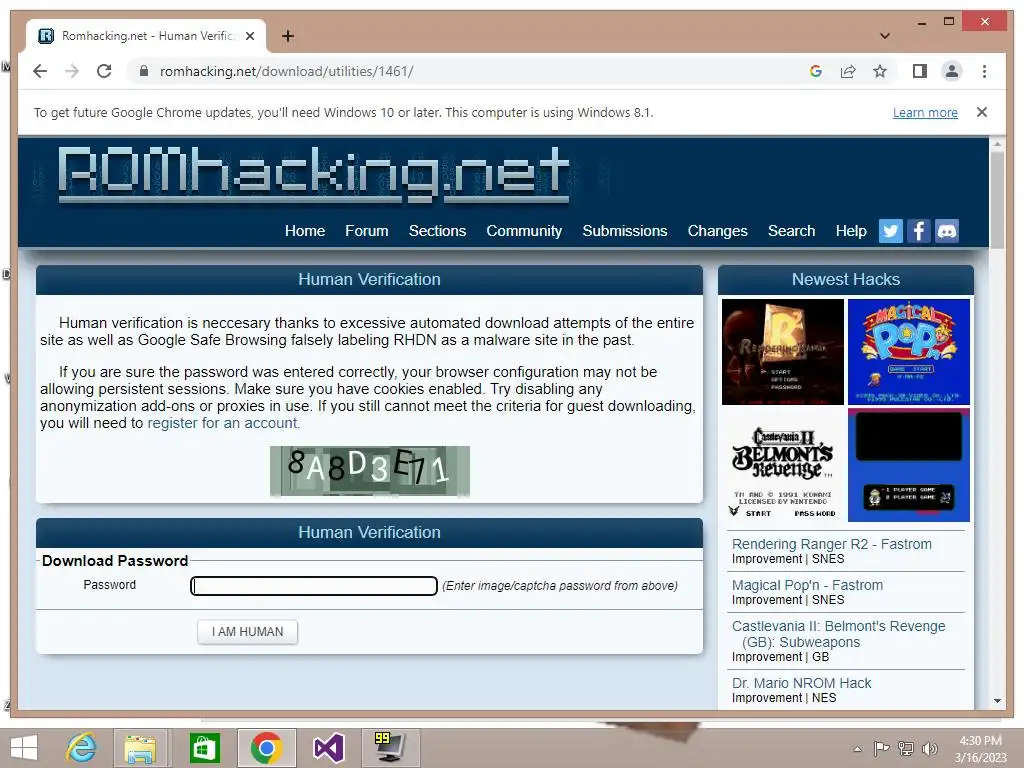Image resolution: width=1024 pixels, height=768 pixels.
Task: Bookmark this page with the star icon
Action: [x=880, y=71]
